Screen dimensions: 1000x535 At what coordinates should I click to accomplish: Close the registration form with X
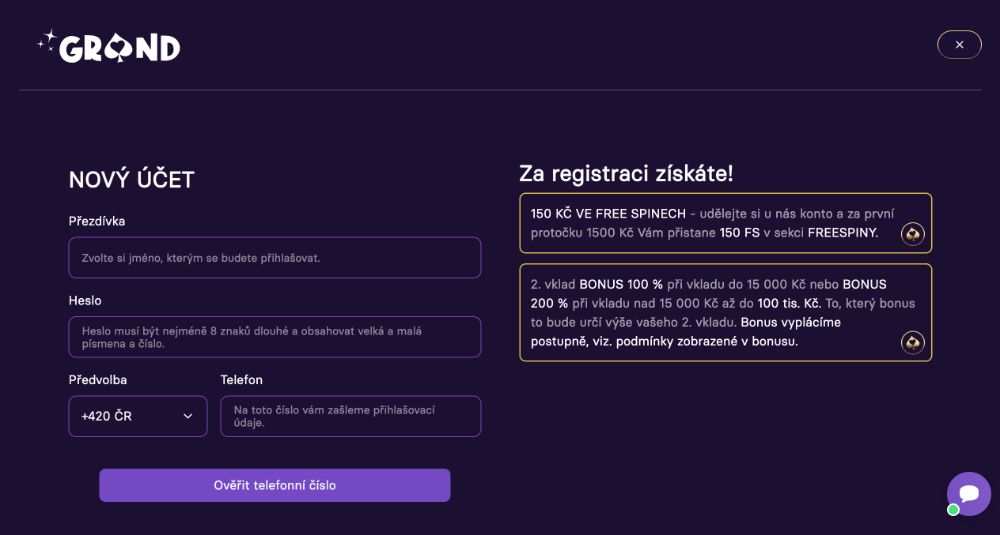[959, 45]
